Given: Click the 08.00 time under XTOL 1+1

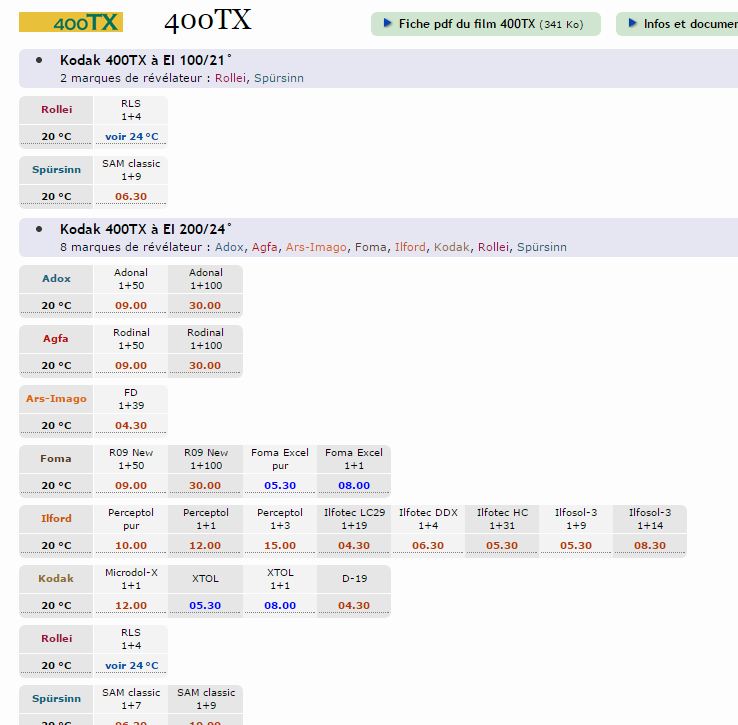Looking at the screenshot, I should 280,606.
